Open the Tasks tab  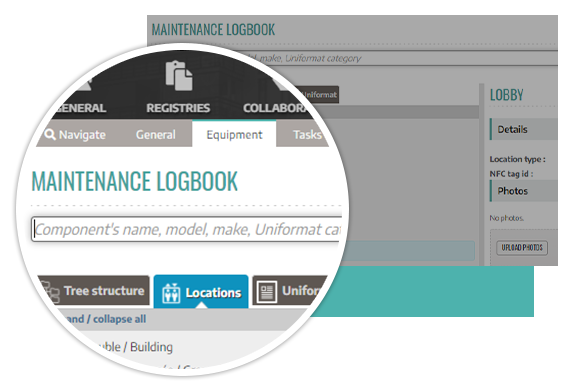click(x=305, y=134)
